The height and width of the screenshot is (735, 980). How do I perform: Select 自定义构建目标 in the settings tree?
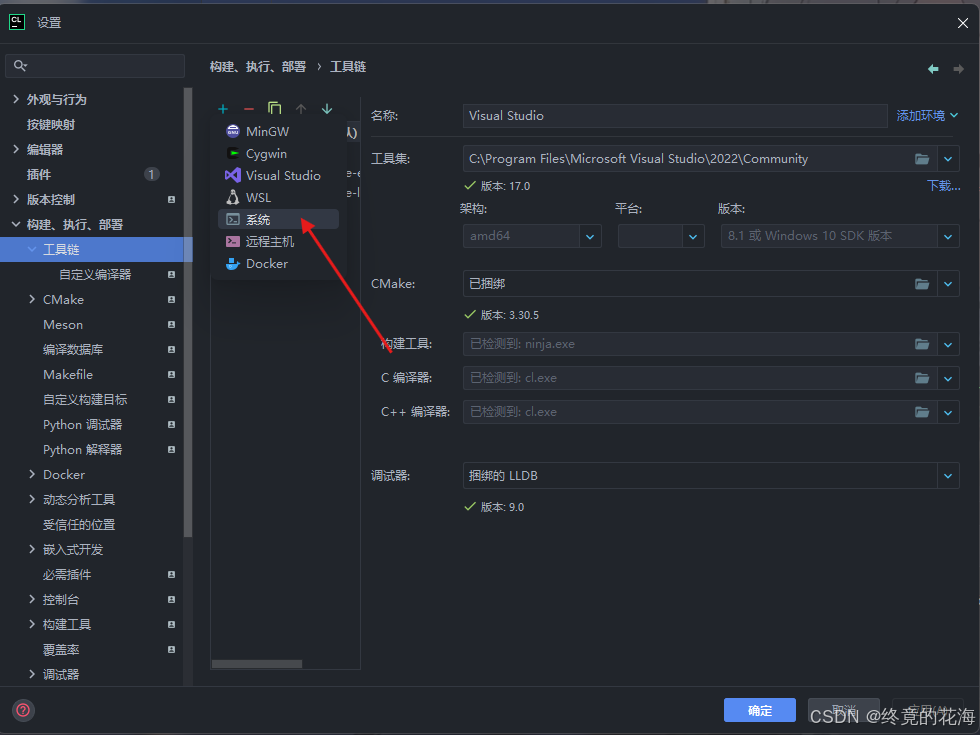(91, 399)
